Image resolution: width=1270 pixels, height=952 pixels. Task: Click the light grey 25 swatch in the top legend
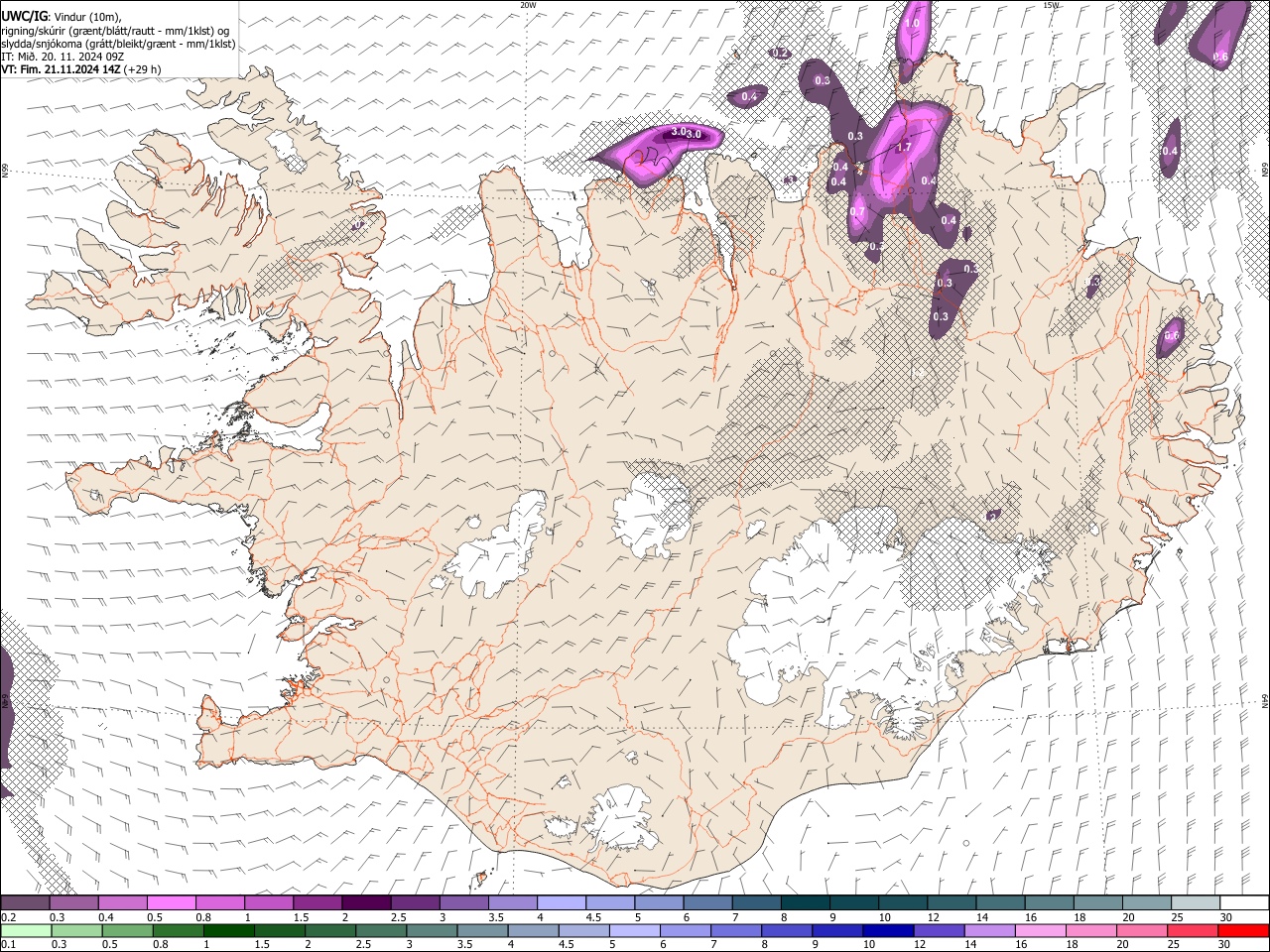1194,903
